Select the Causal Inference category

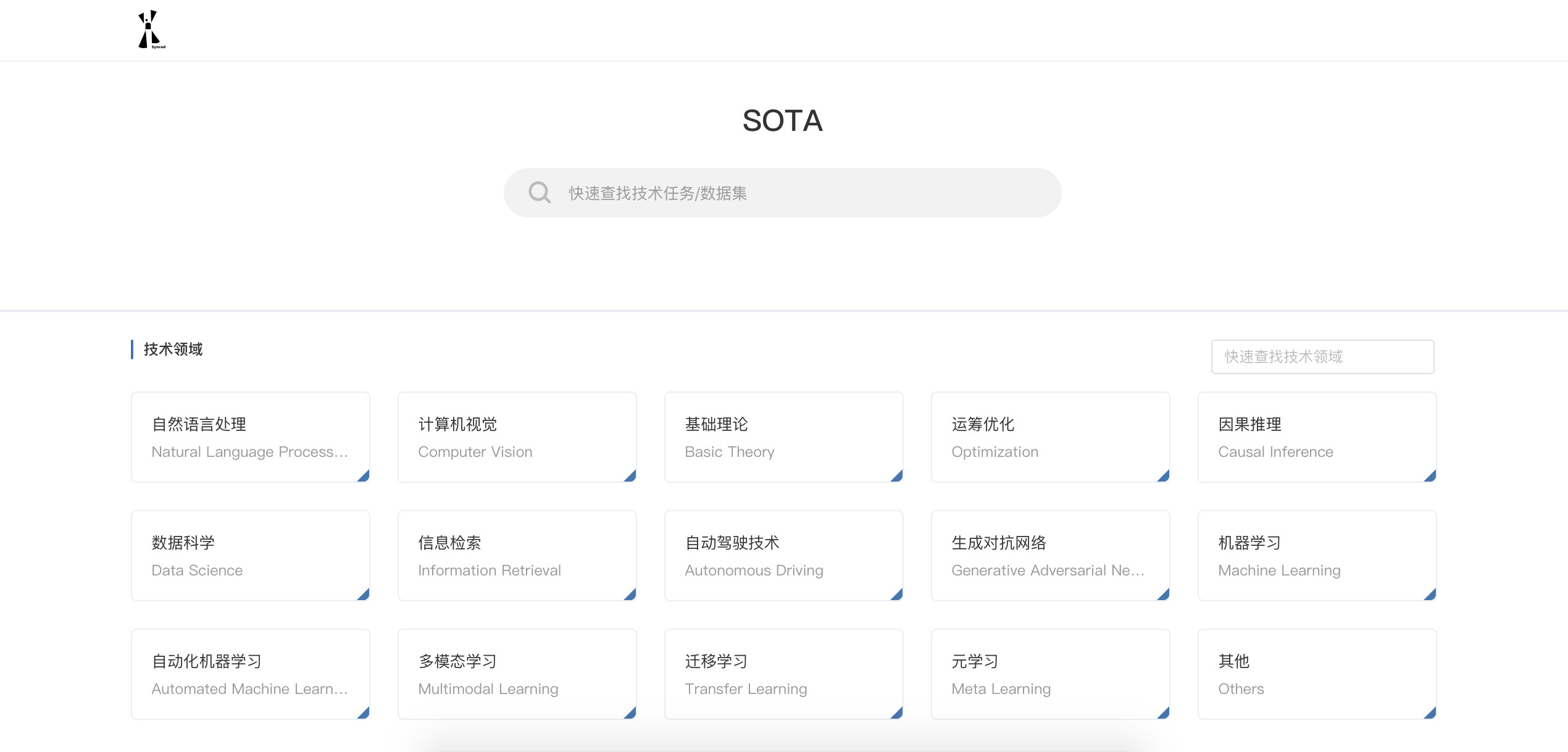point(1317,437)
